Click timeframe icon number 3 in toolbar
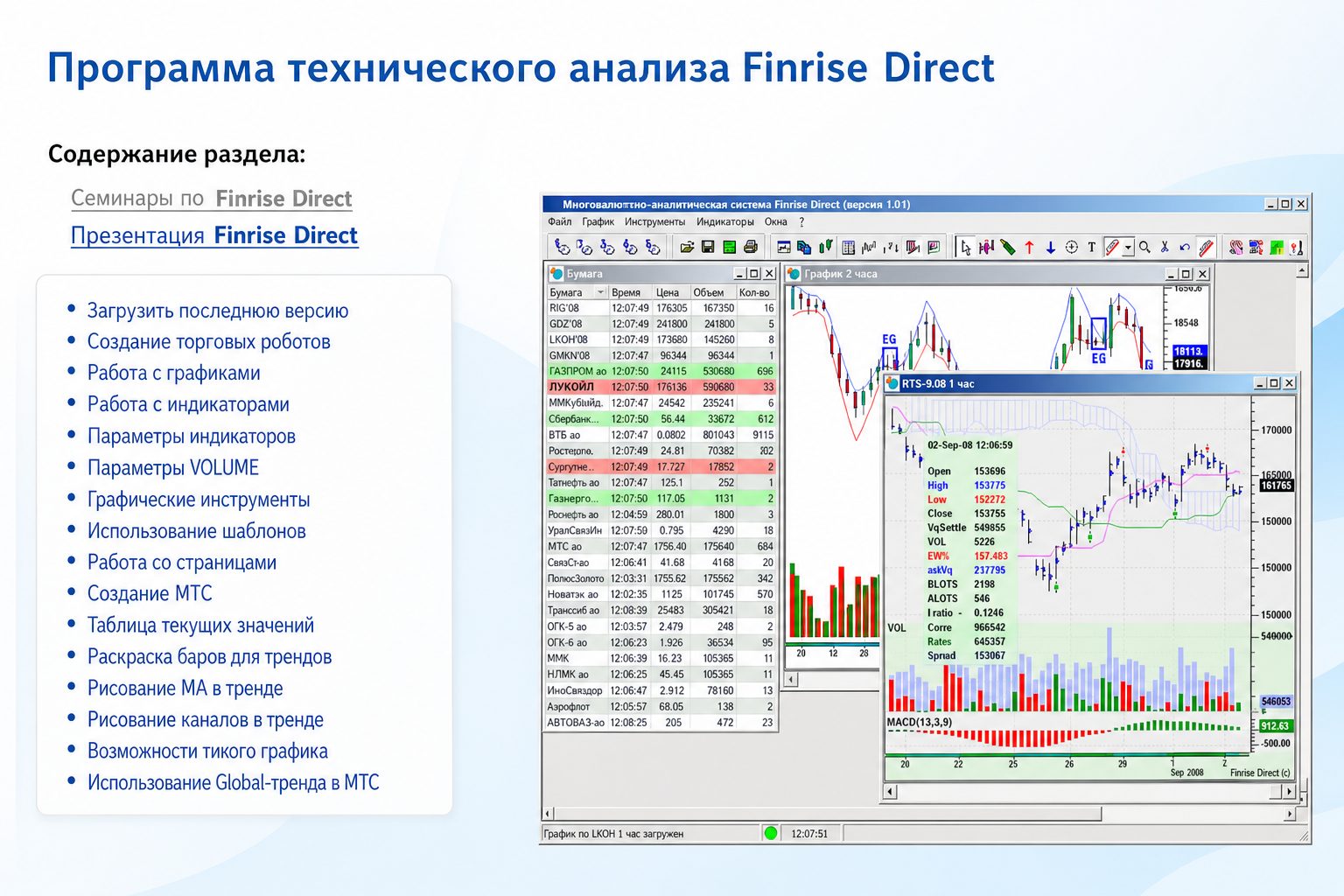 pyautogui.click(x=607, y=248)
